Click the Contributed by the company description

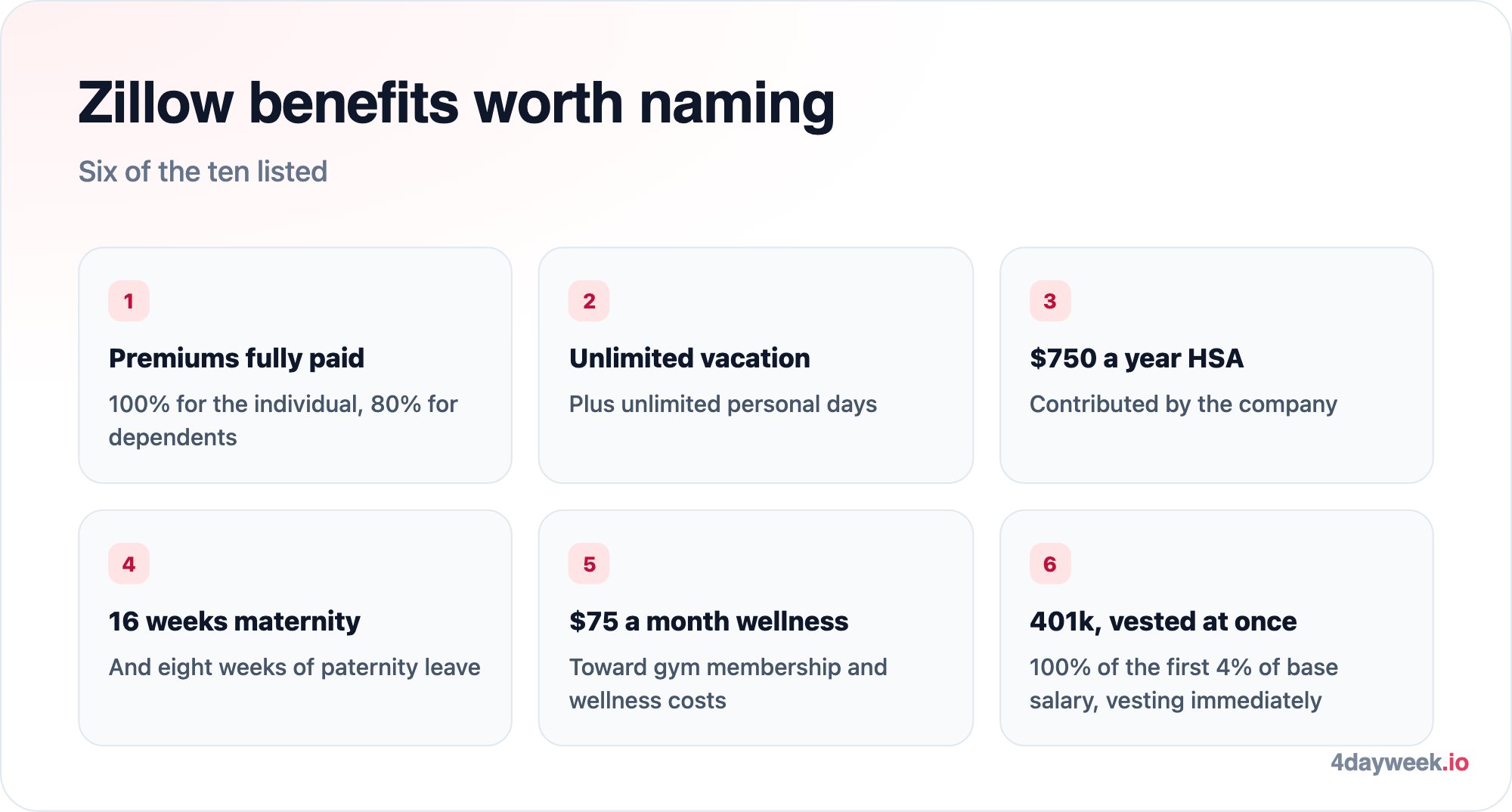coord(1183,404)
